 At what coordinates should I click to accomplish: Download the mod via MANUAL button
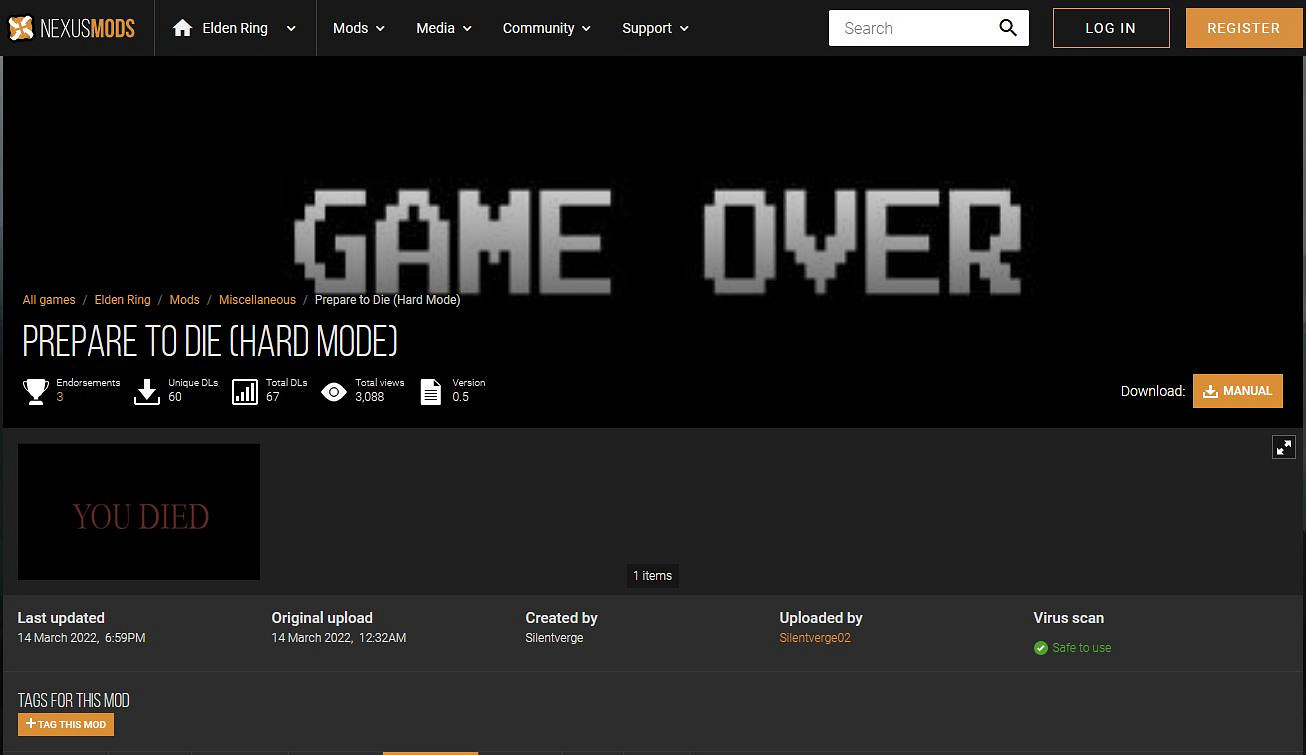point(1237,391)
